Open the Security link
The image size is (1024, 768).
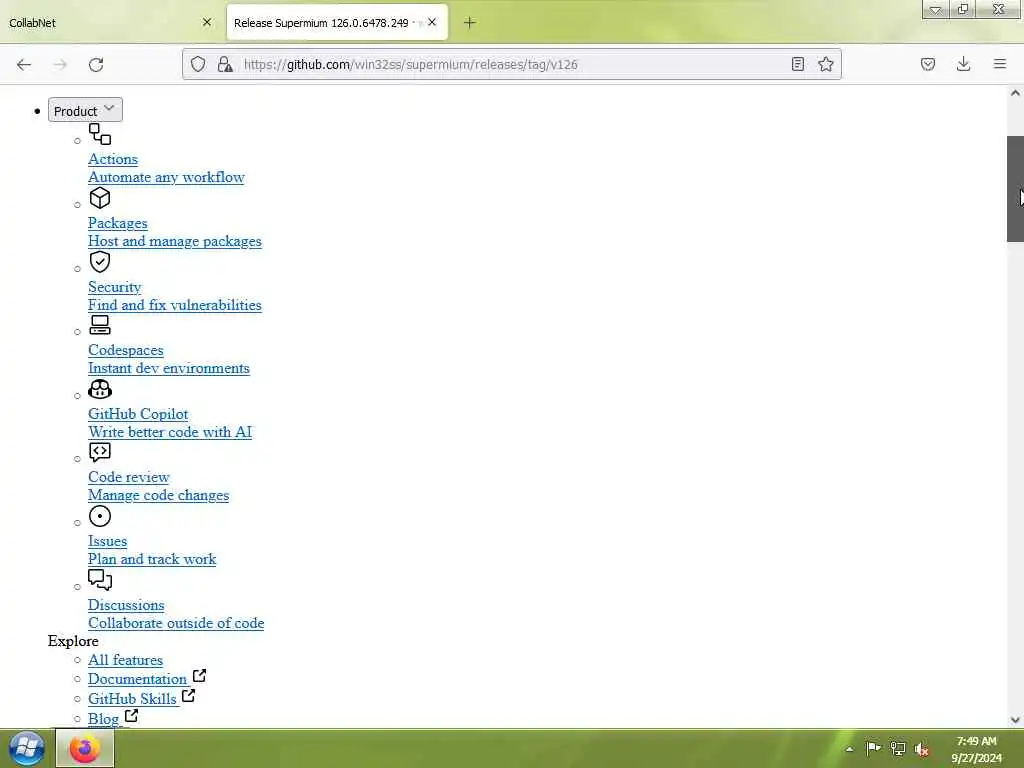click(x=114, y=287)
